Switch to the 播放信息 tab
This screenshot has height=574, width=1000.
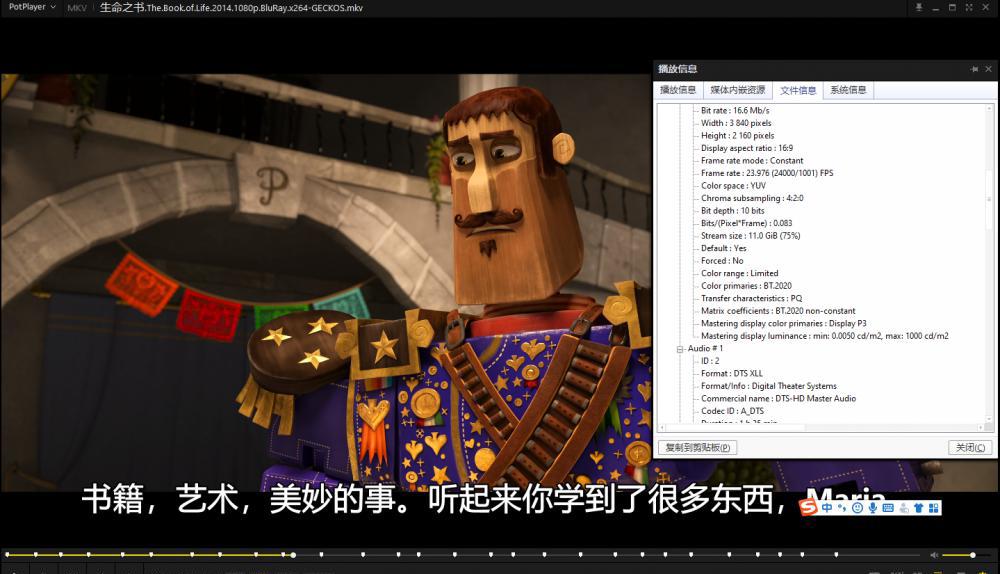(678, 90)
